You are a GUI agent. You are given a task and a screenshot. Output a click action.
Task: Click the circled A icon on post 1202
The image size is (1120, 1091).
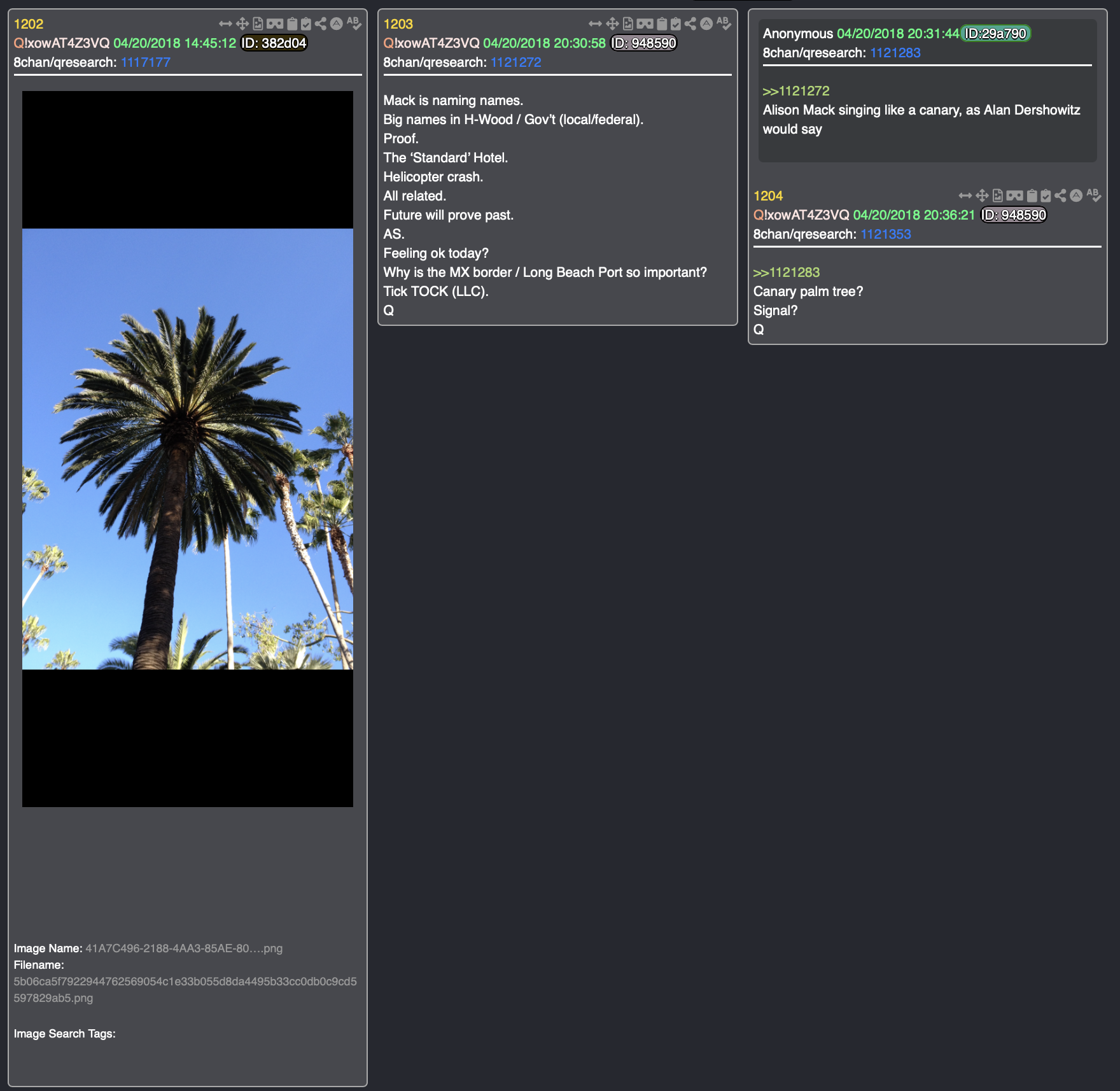pyautogui.click(x=337, y=24)
